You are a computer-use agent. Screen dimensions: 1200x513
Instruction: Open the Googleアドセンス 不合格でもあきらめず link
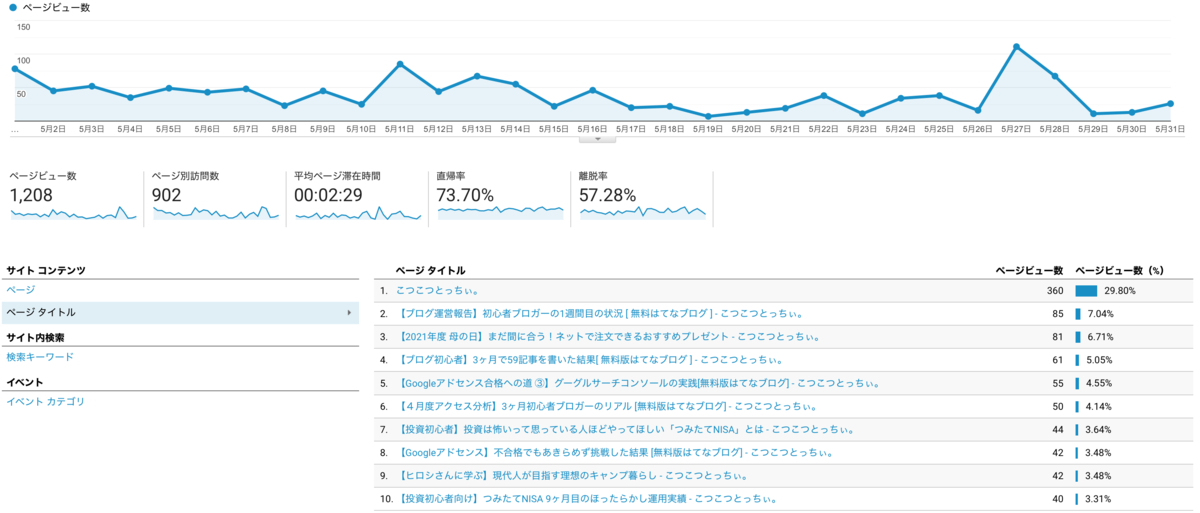coord(615,452)
